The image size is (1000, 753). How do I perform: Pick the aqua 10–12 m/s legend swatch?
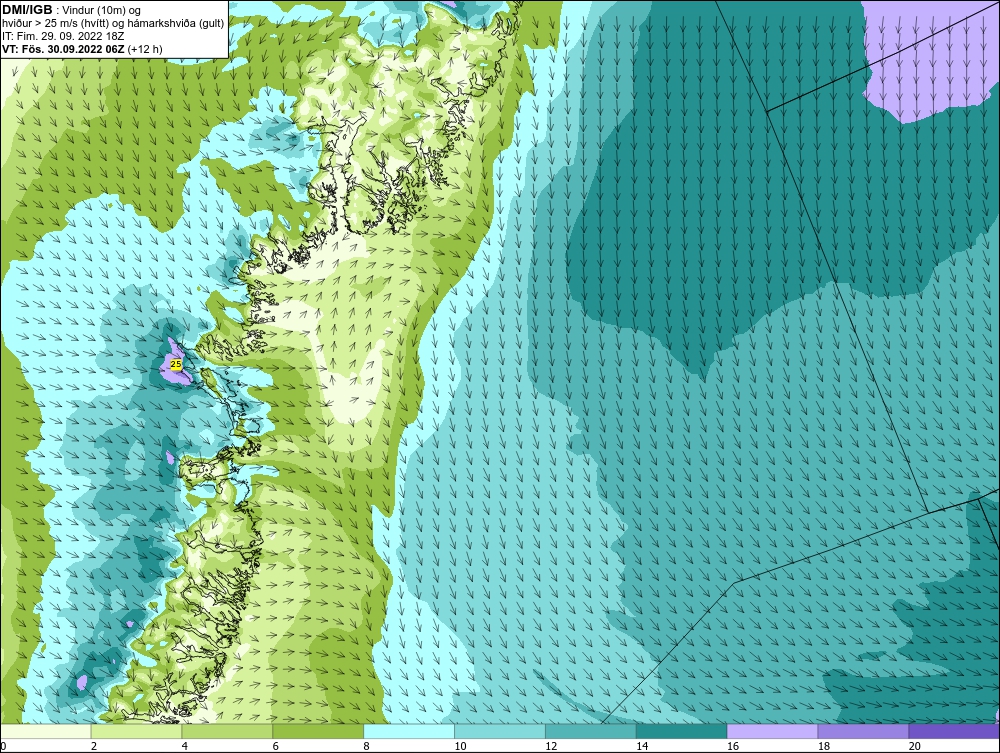click(500, 731)
